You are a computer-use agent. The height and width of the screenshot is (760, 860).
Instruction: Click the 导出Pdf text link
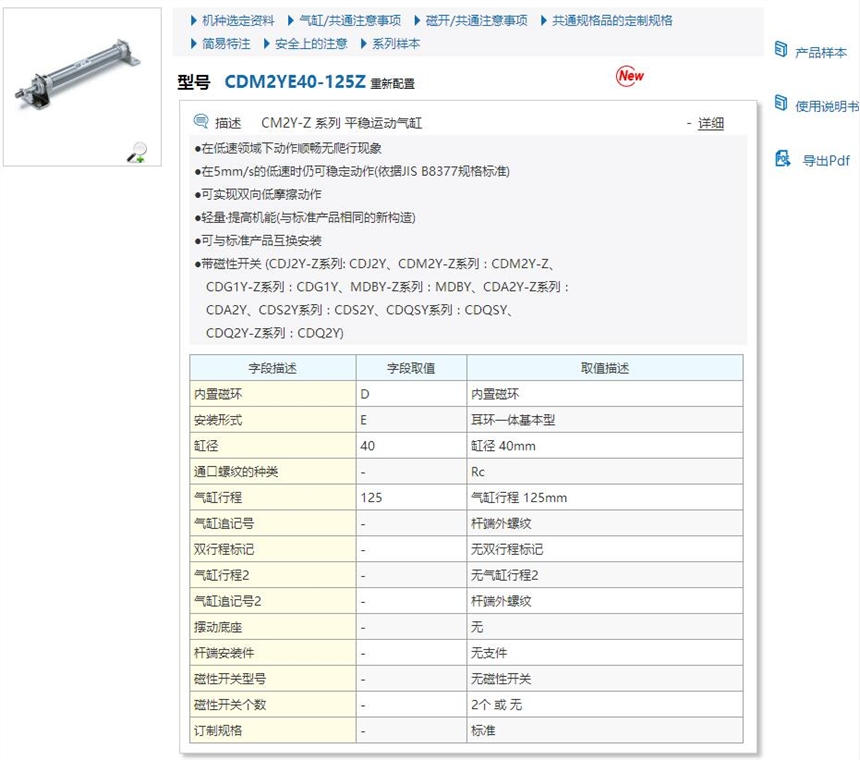pyautogui.click(x=826, y=161)
